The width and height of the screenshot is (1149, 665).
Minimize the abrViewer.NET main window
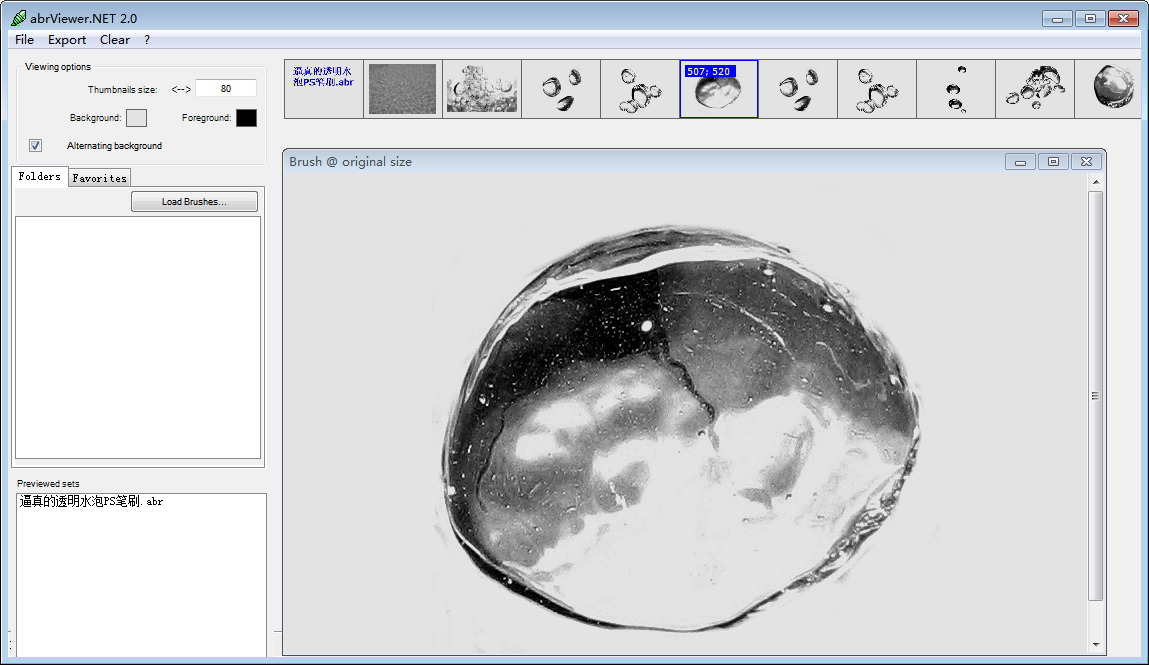point(1057,19)
